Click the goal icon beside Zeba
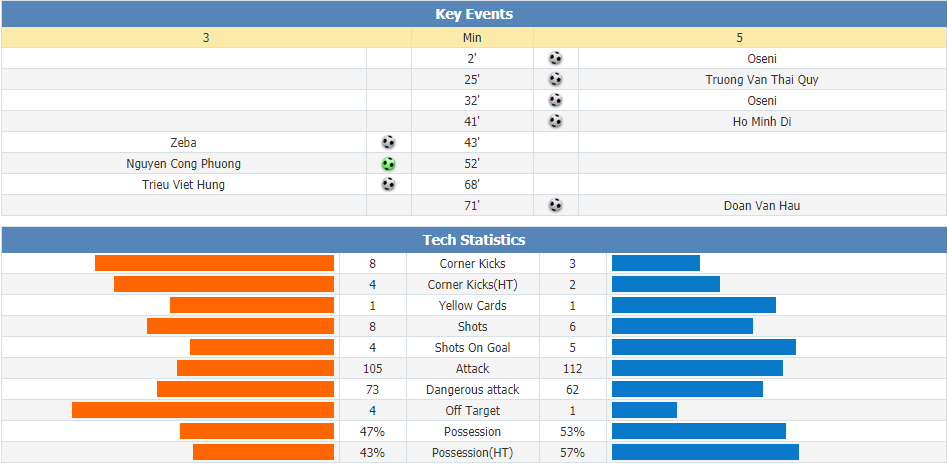Image resolution: width=948 pixels, height=465 pixels. [x=389, y=143]
